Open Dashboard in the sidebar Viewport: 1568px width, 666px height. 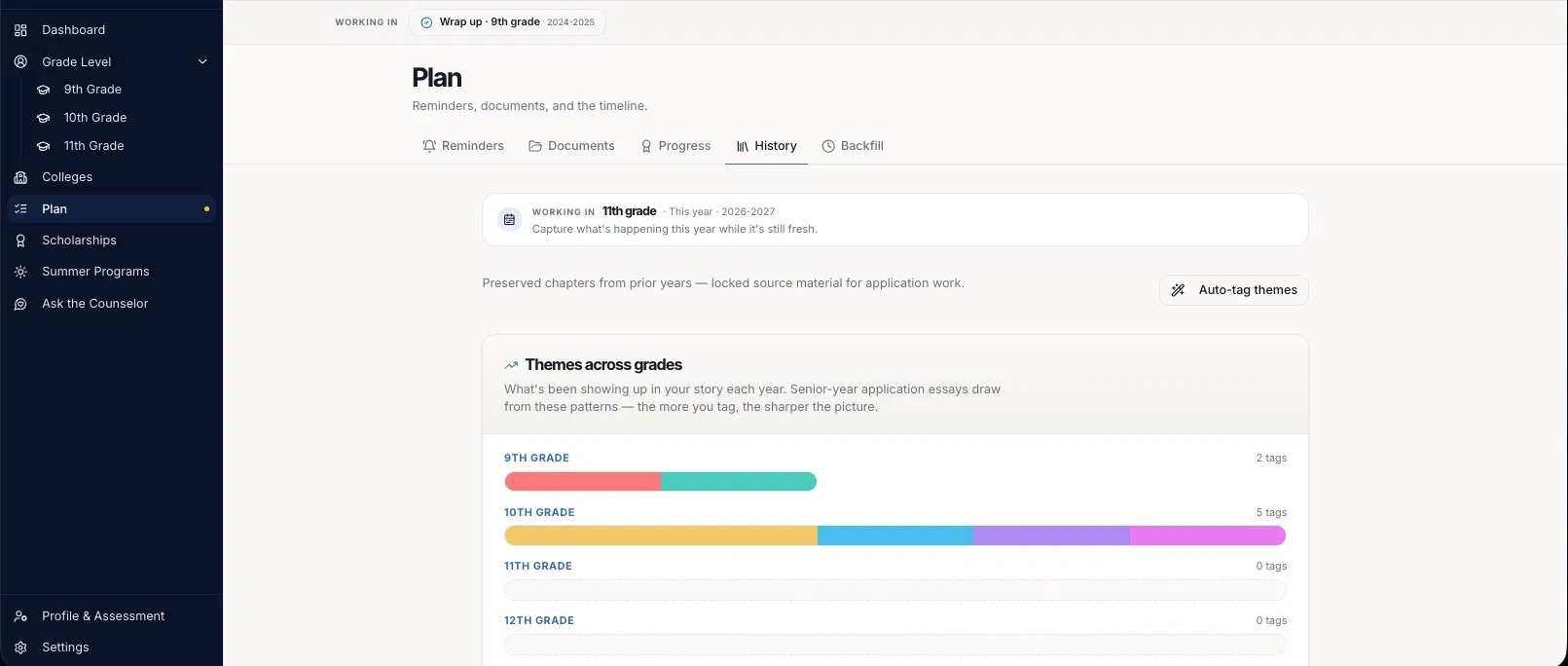tap(111, 30)
